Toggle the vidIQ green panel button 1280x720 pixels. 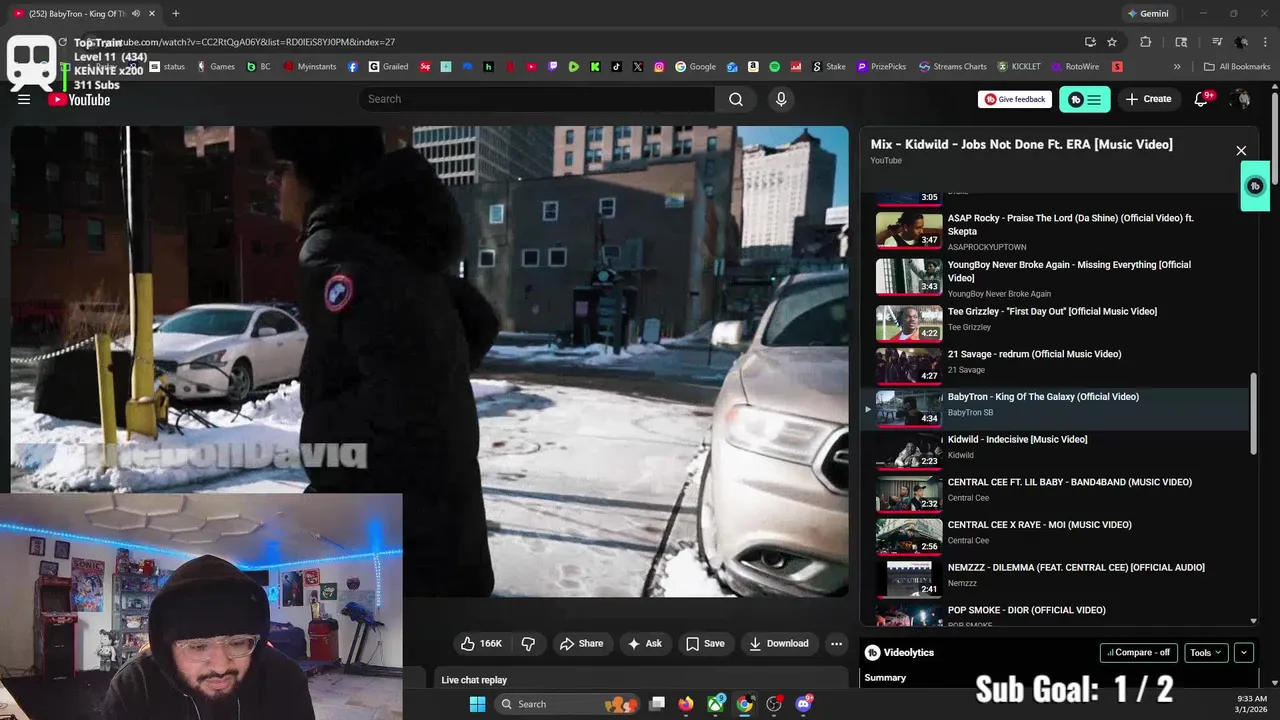click(1085, 99)
